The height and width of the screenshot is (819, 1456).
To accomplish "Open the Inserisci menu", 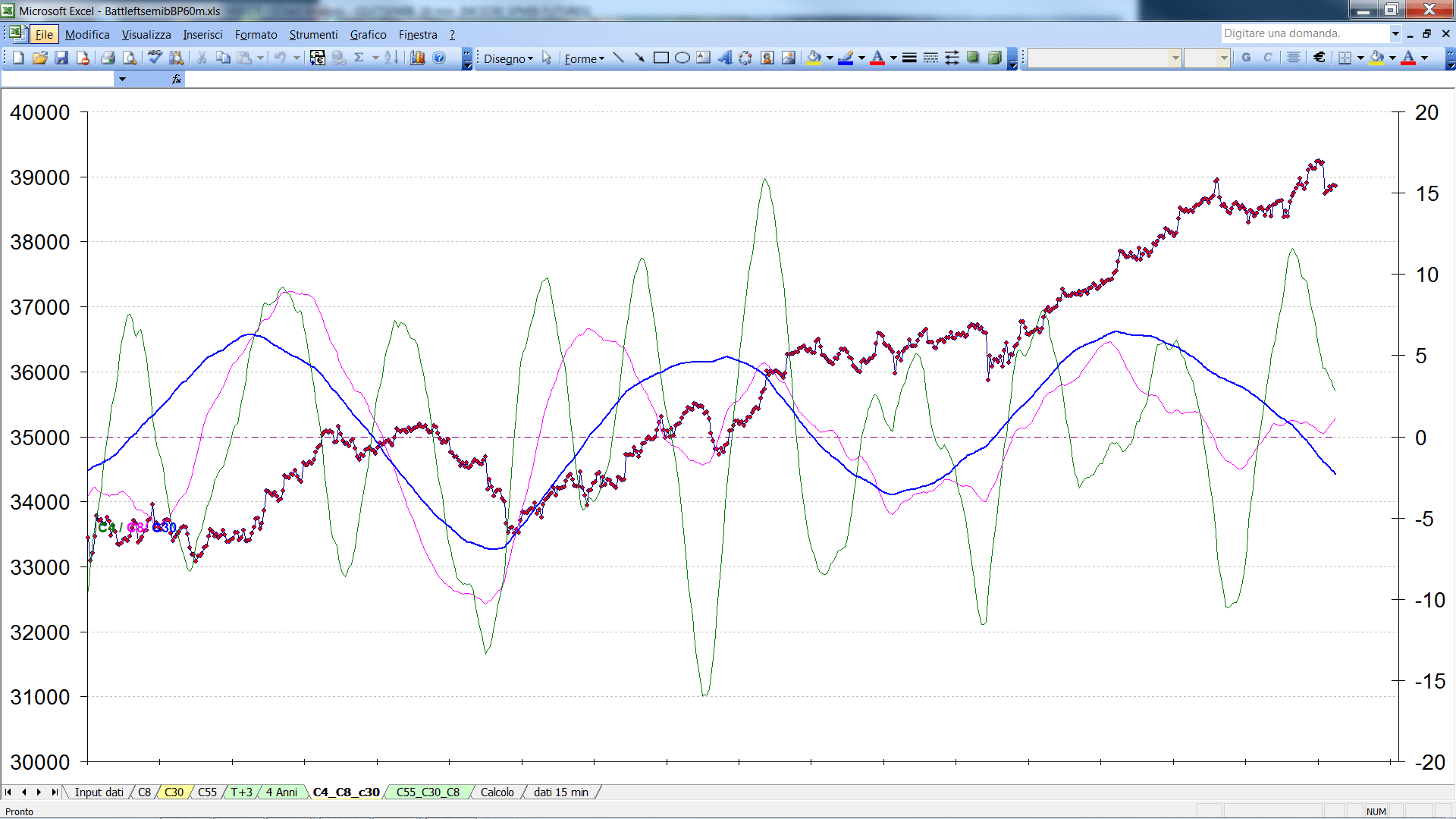I will (202, 34).
